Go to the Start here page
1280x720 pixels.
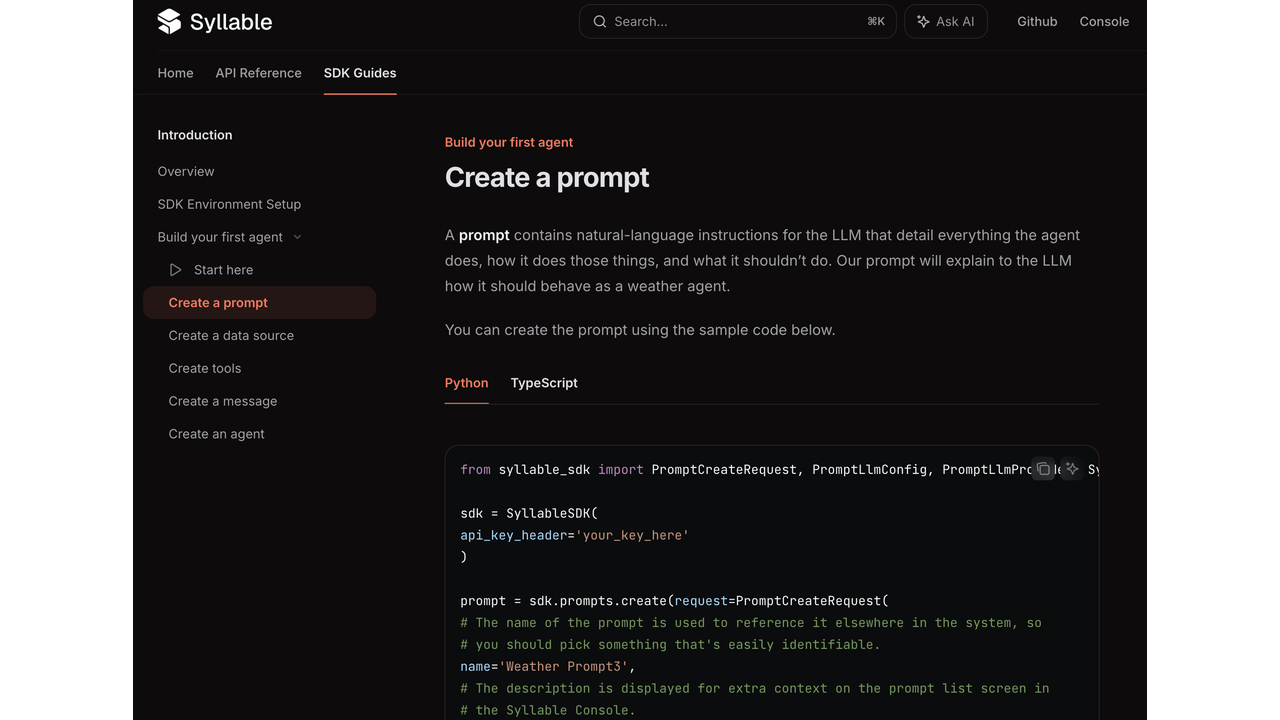coord(223,270)
